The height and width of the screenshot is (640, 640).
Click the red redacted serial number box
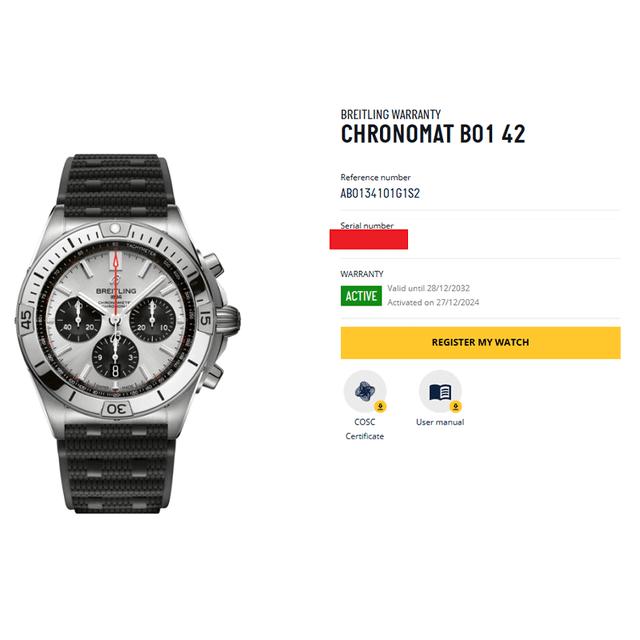(x=369, y=239)
